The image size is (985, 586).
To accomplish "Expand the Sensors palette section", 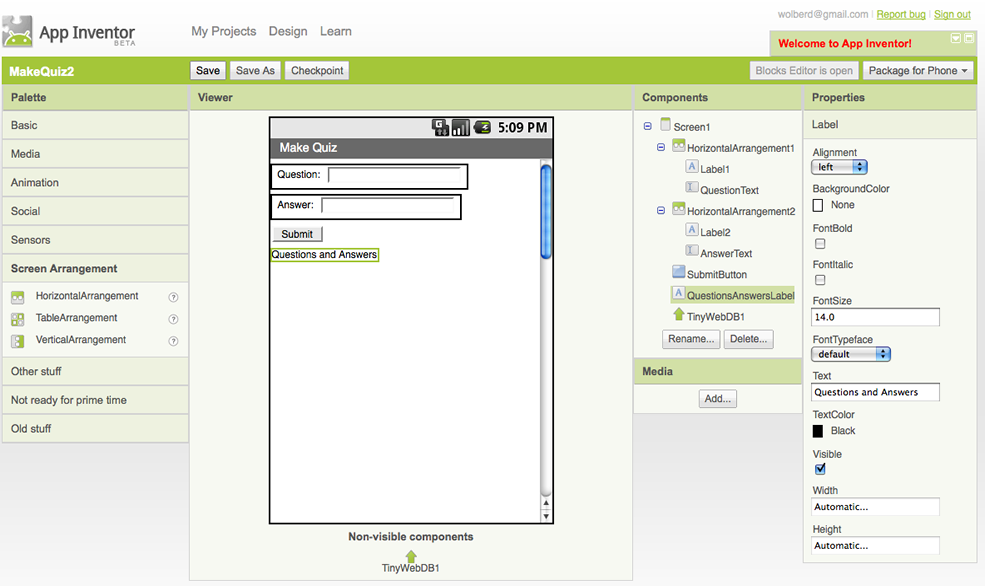I will [x=95, y=240].
